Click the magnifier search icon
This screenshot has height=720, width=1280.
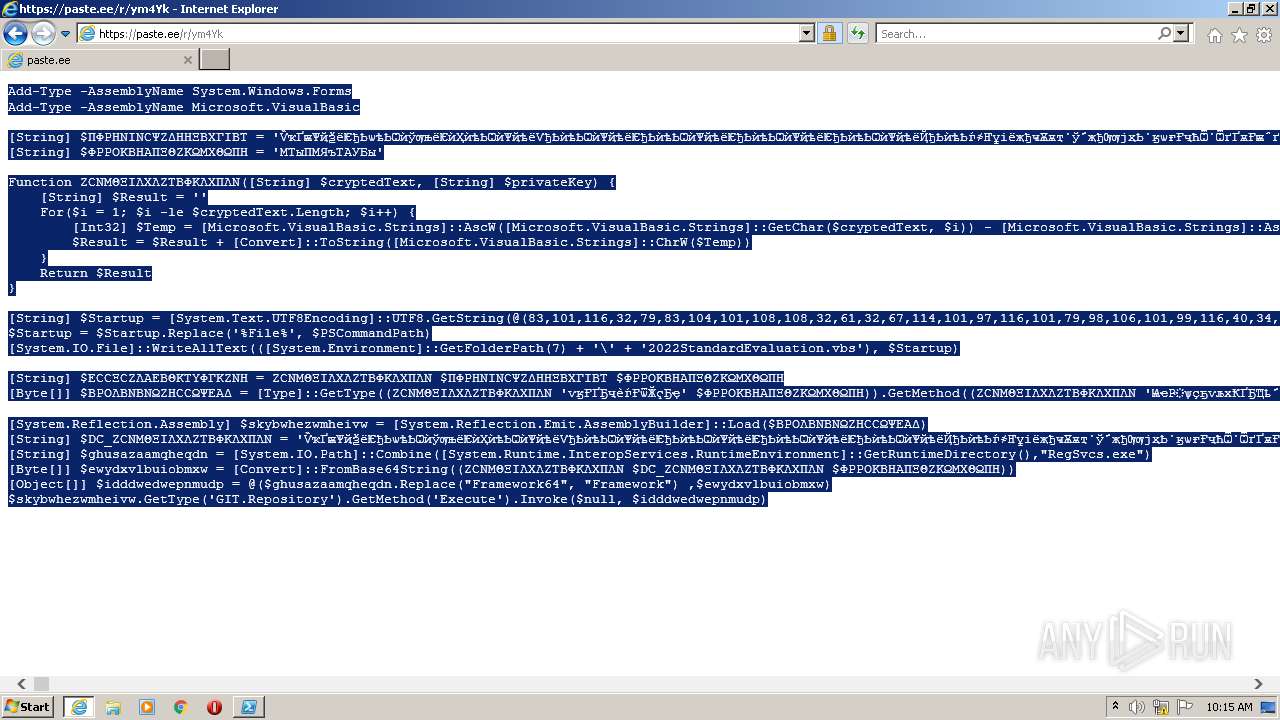point(1164,34)
